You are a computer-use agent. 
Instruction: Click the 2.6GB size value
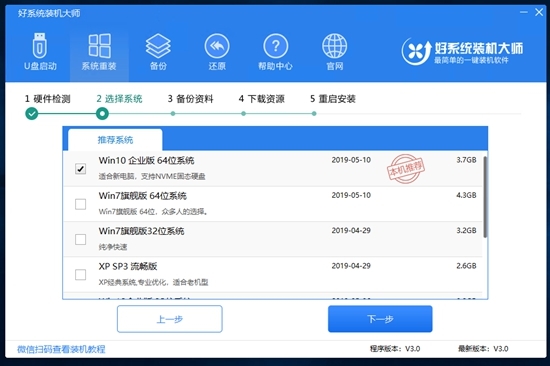click(466, 266)
